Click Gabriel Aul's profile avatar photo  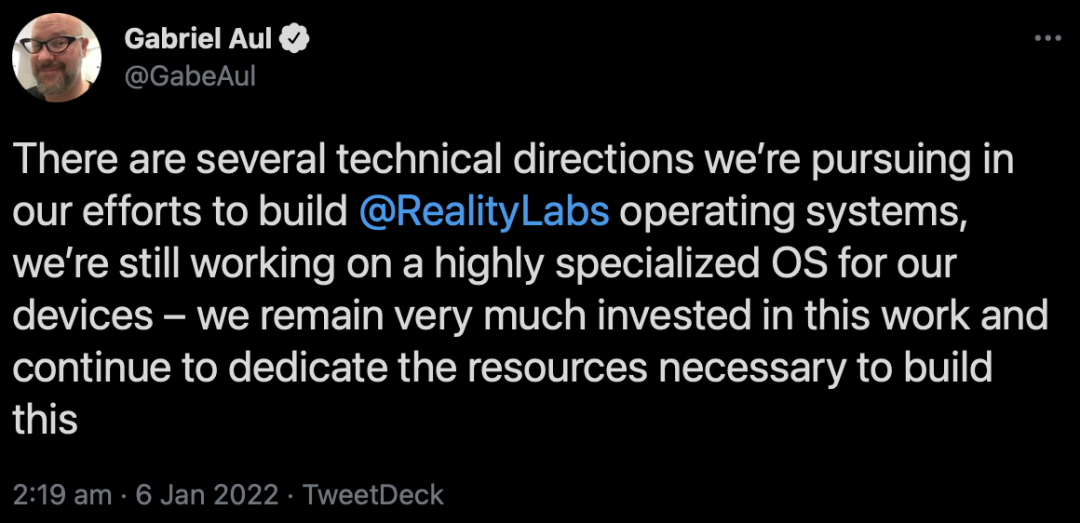click(57, 56)
